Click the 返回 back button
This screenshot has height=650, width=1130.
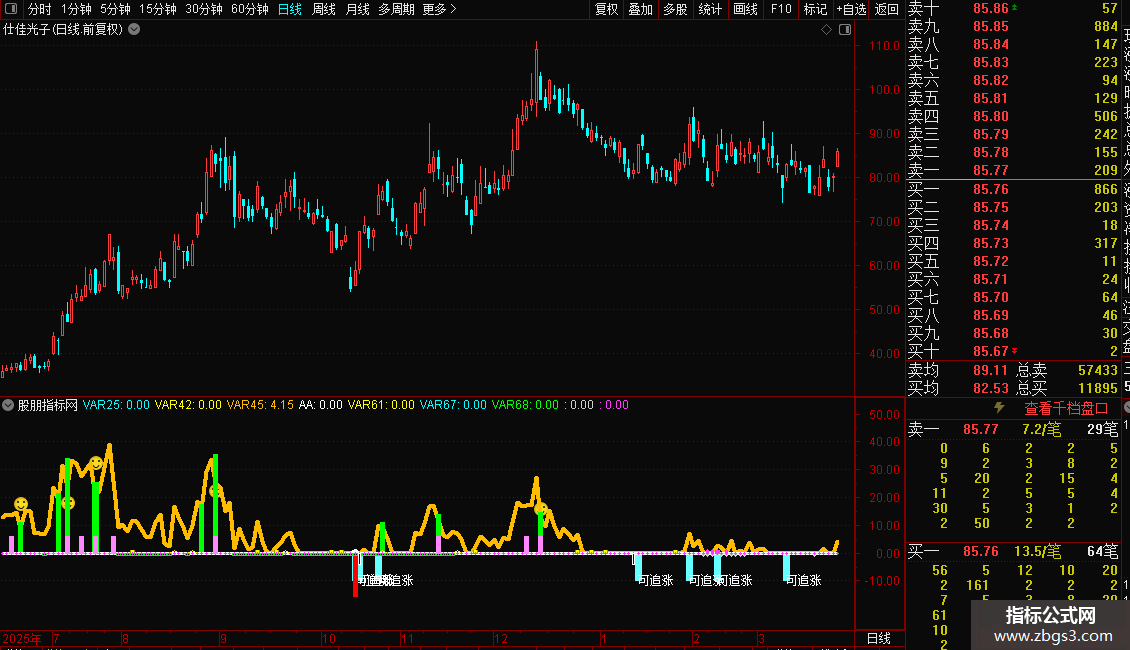pos(886,9)
